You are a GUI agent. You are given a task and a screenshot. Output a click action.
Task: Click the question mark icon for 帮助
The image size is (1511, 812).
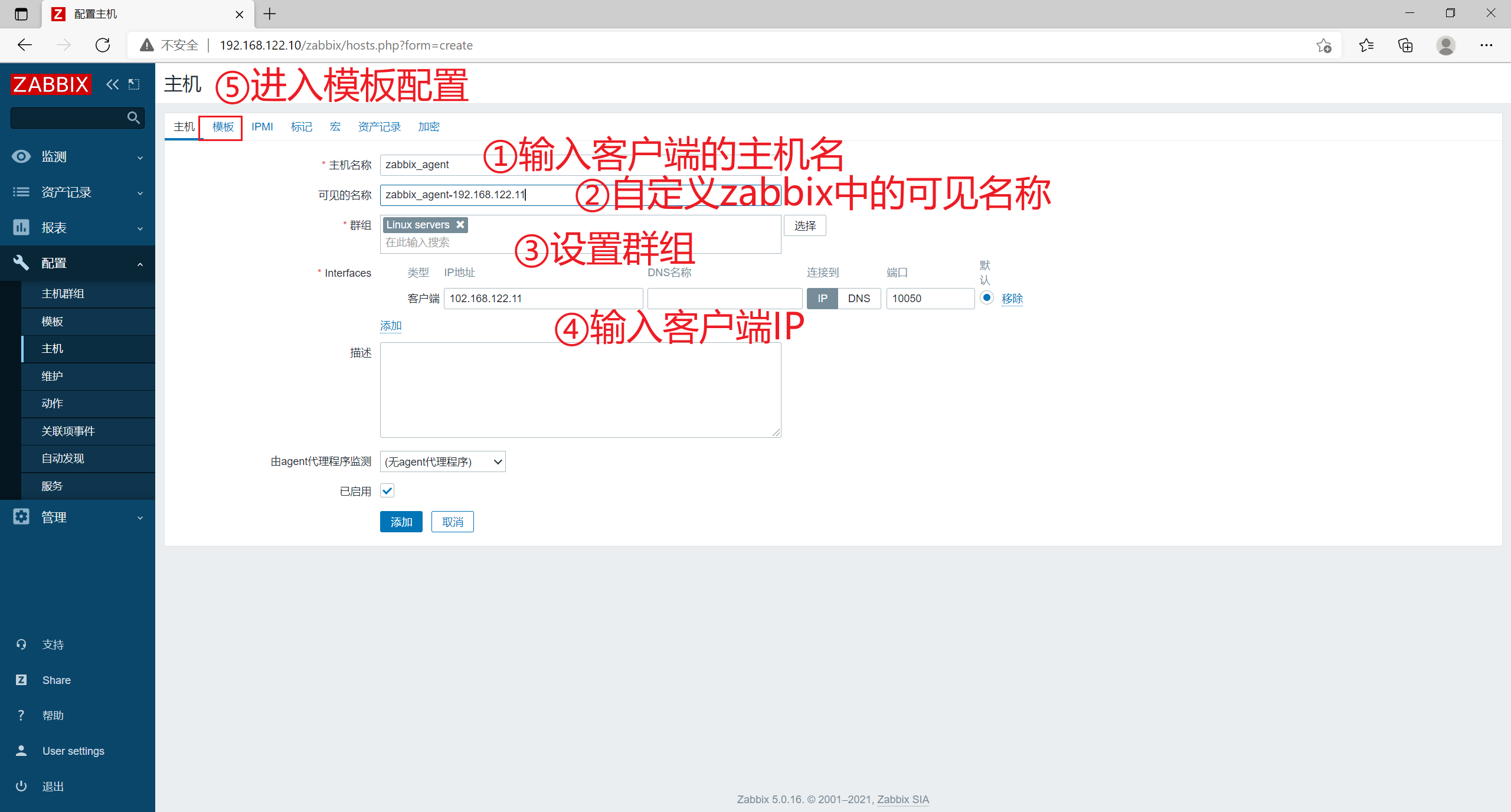[x=21, y=715]
